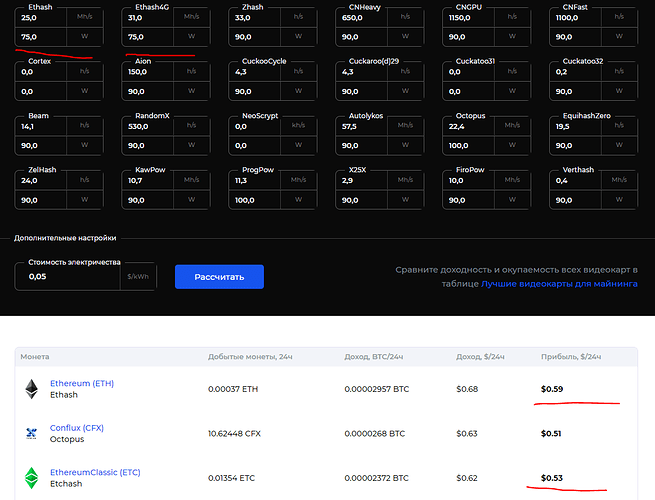Select the 0.01354 ETC mined value
The height and width of the screenshot is (500, 655).
tap(231, 478)
